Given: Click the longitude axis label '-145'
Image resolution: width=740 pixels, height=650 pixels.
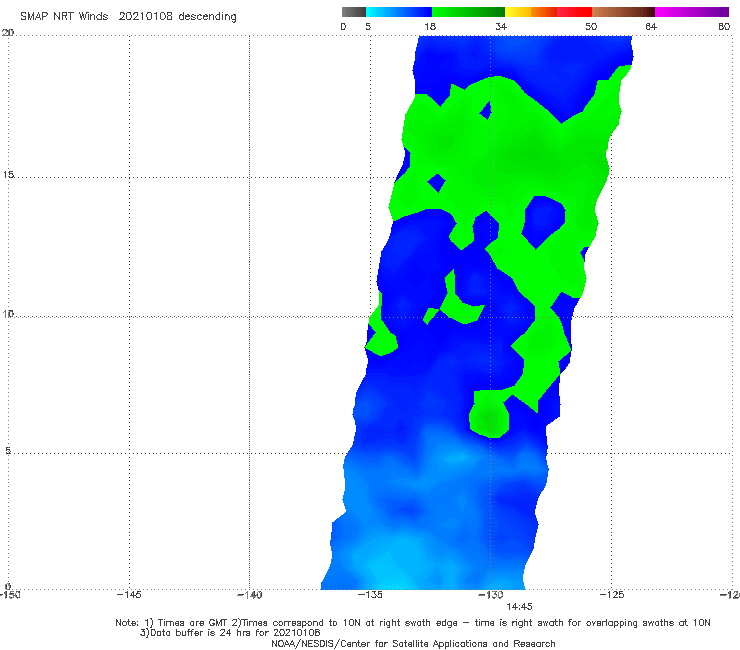Looking at the screenshot, I should click(129, 595).
